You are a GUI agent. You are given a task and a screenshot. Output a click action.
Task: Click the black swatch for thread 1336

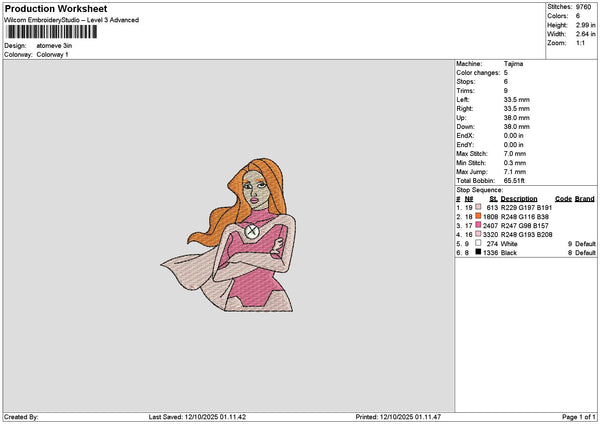478,252
